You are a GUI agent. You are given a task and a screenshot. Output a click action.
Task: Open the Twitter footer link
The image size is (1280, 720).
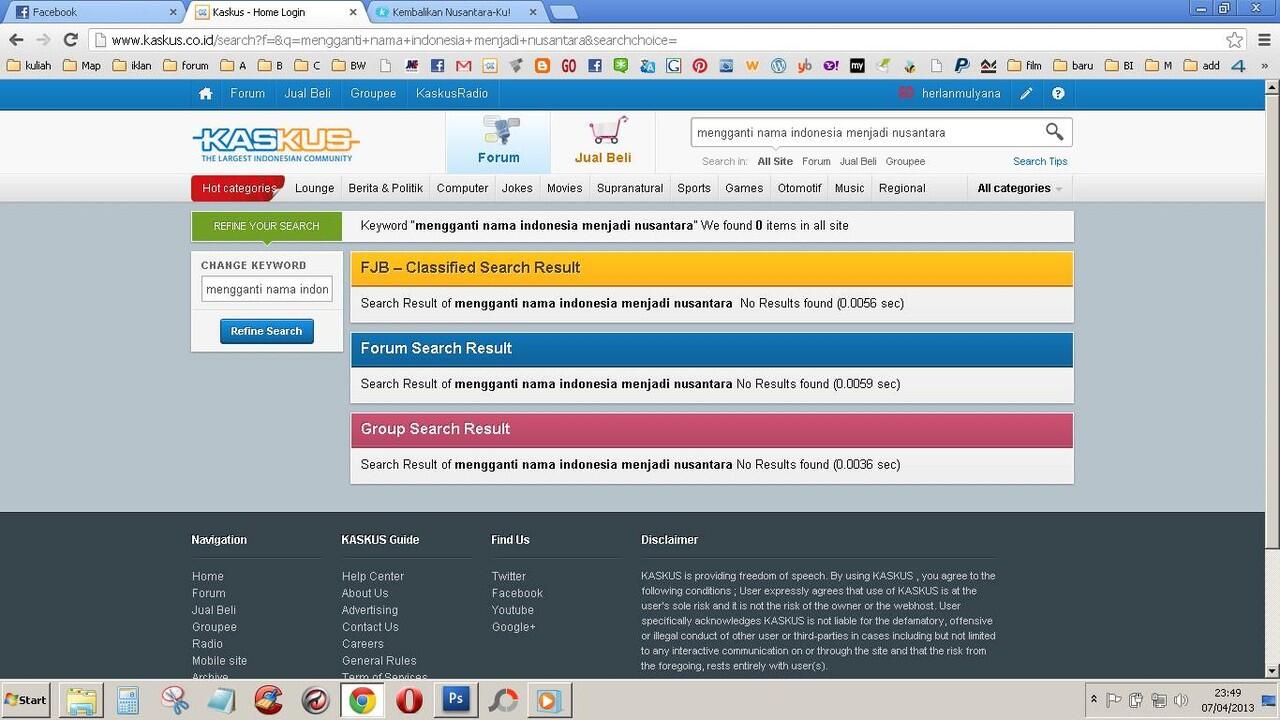[508, 576]
